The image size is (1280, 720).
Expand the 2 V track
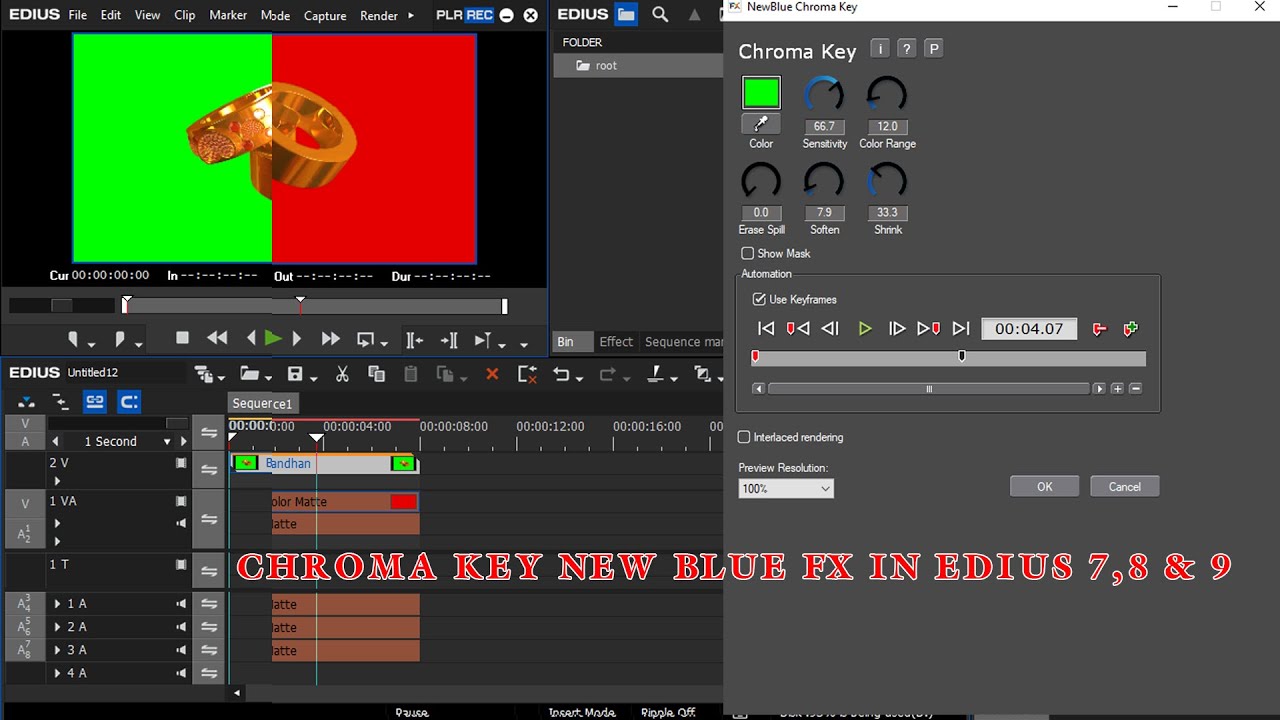coord(57,481)
